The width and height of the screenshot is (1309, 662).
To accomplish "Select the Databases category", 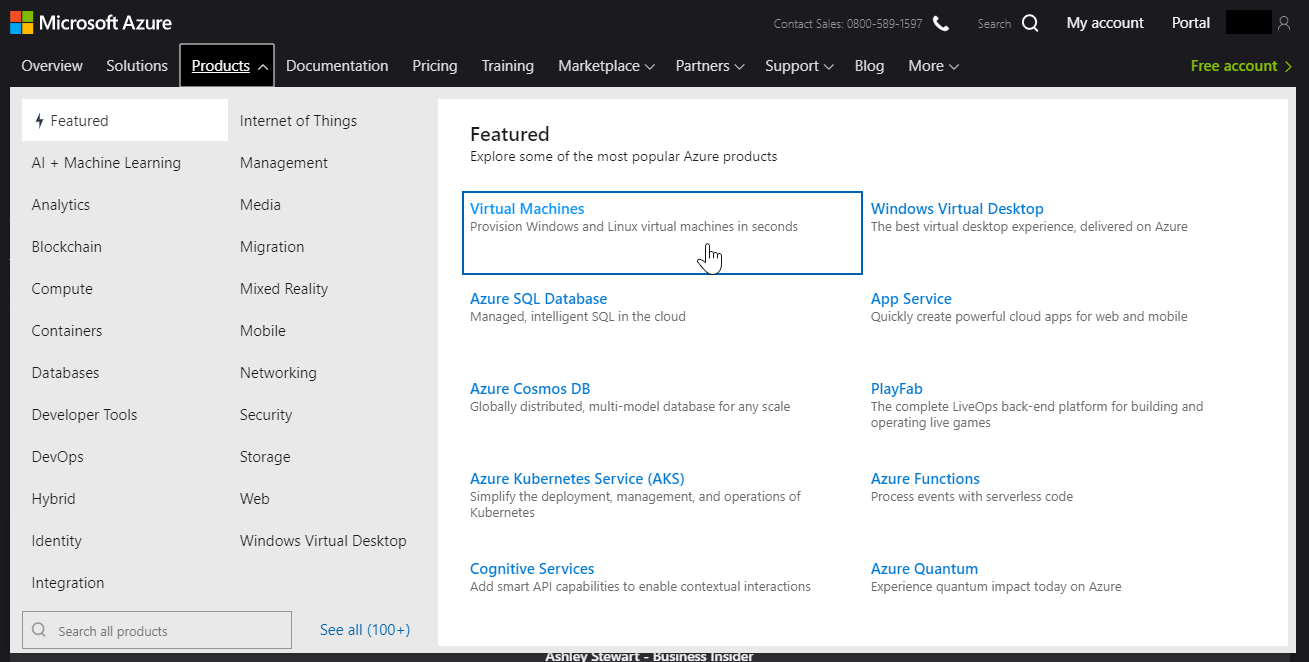I will click(66, 373).
